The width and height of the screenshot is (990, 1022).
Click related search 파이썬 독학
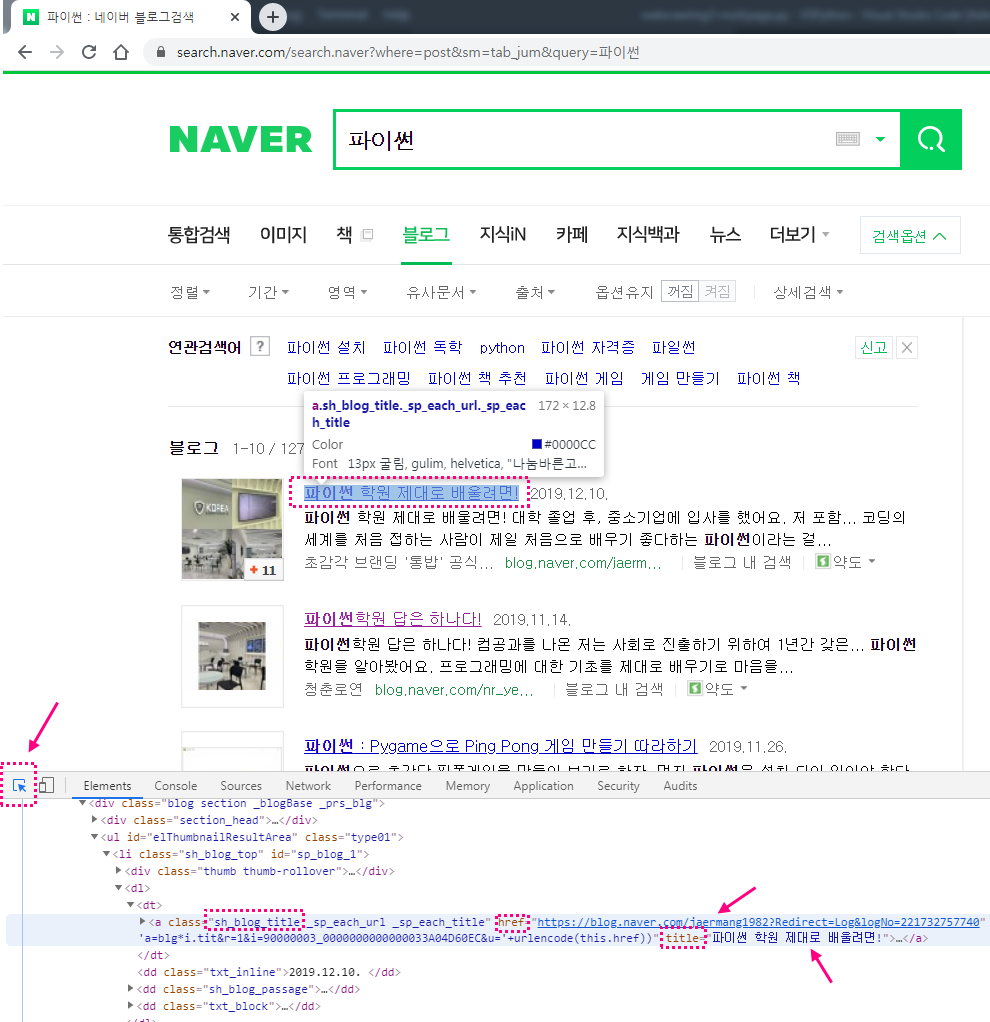[x=422, y=347]
